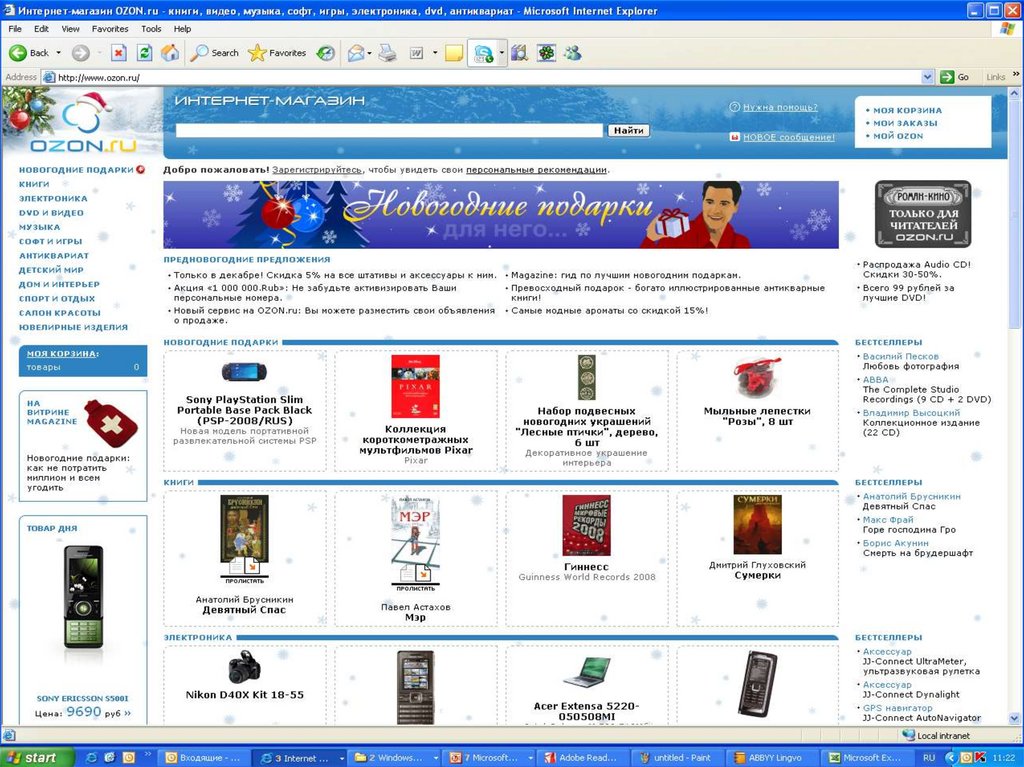
Task: Open the Борис Акунин bestseller link
Action: (895, 544)
